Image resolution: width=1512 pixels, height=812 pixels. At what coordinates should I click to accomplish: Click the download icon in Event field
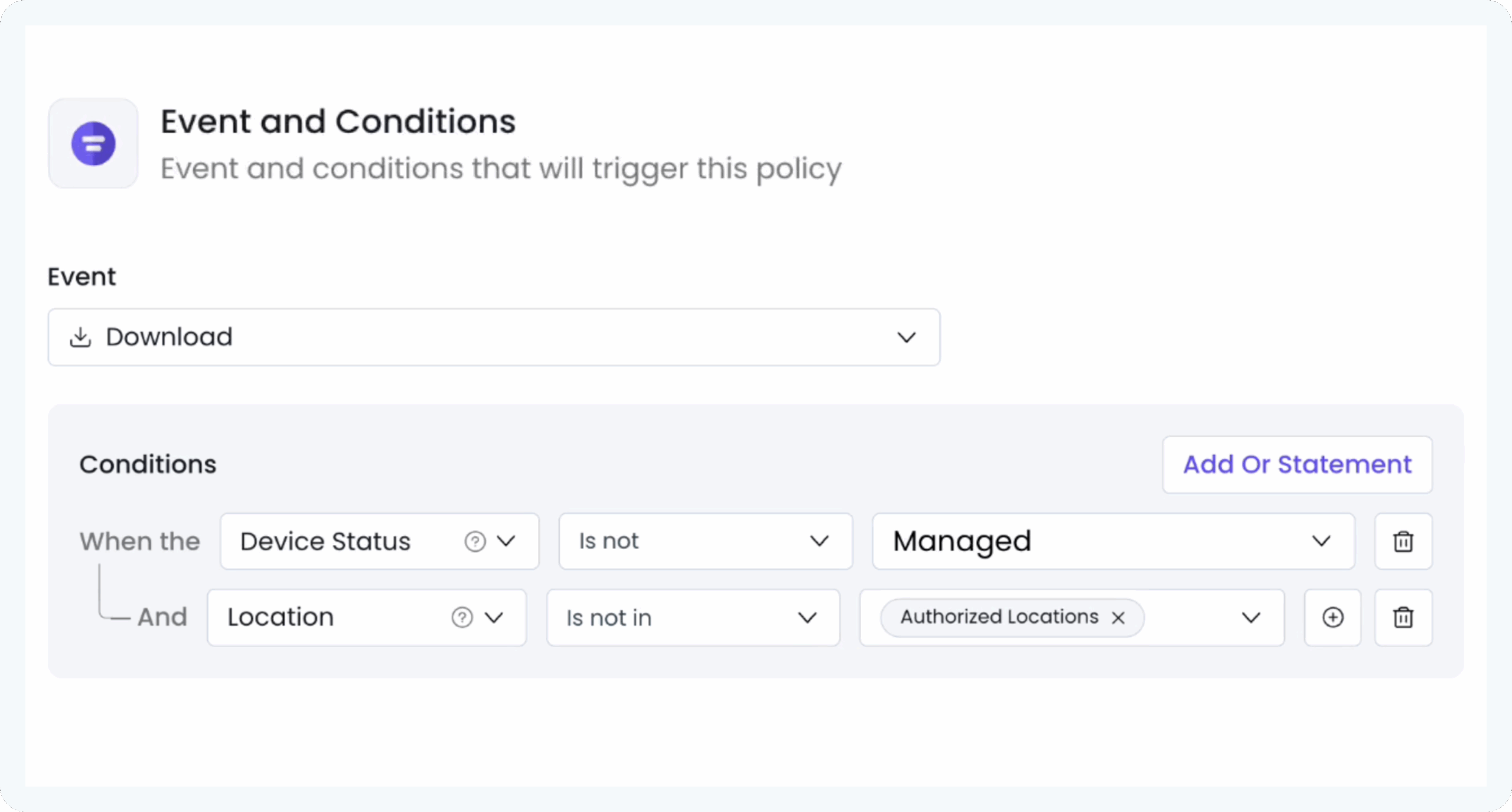click(80, 337)
